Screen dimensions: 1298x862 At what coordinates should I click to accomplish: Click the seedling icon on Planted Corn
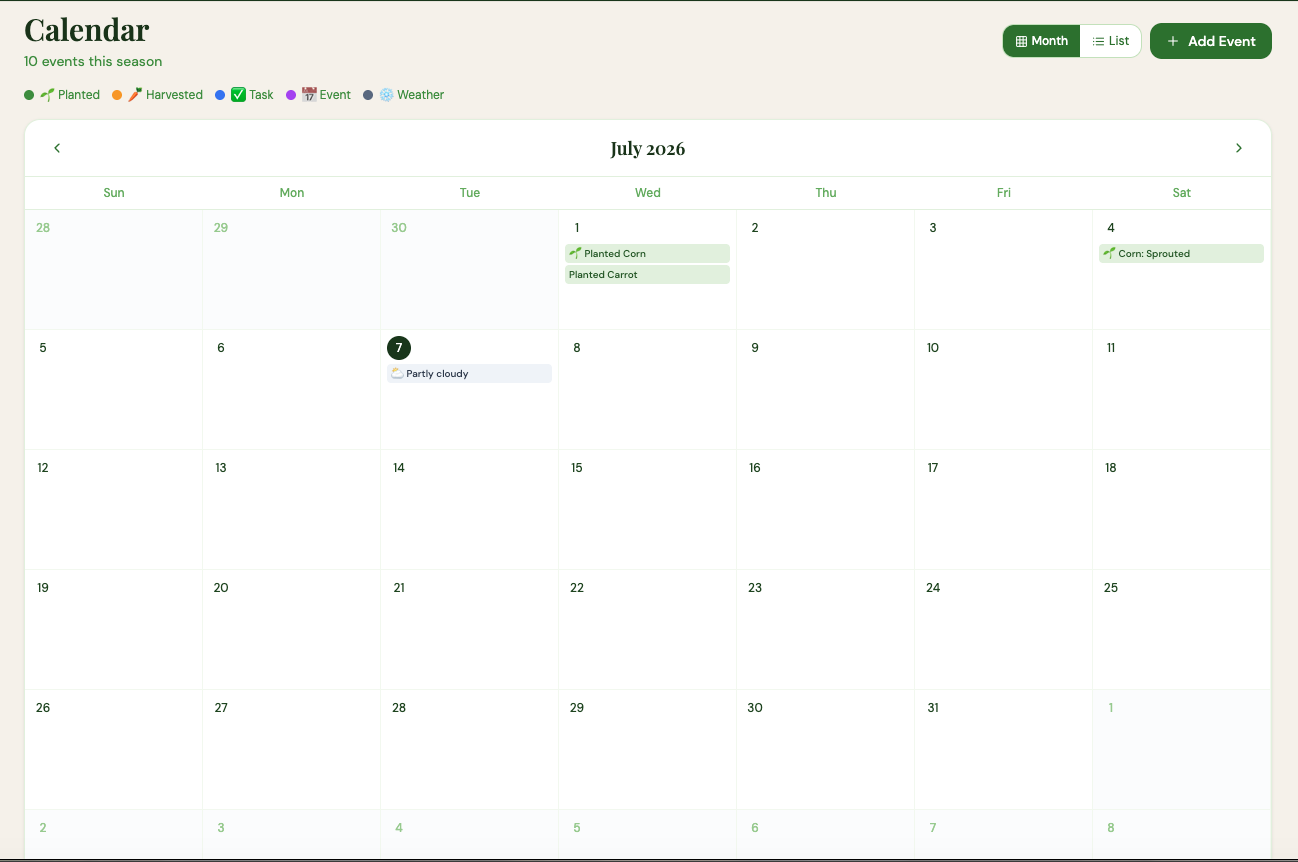click(x=575, y=254)
